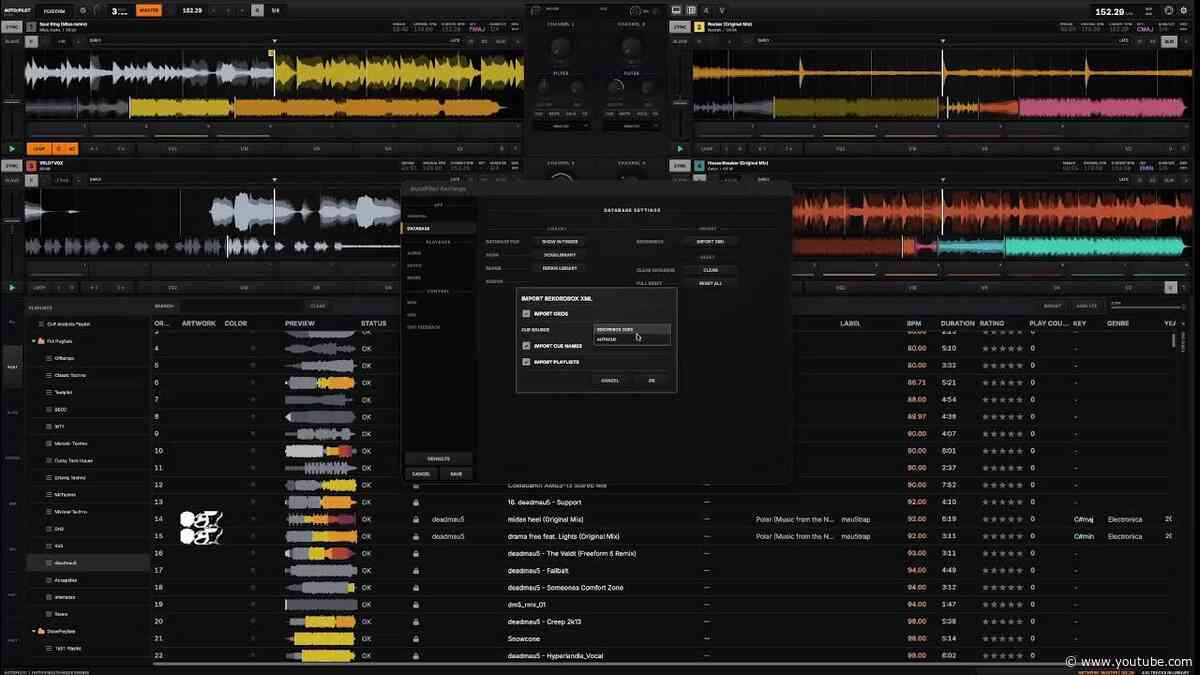Rate midas heel row using the stars
This screenshot has height=675, width=1200.
[1003, 519]
